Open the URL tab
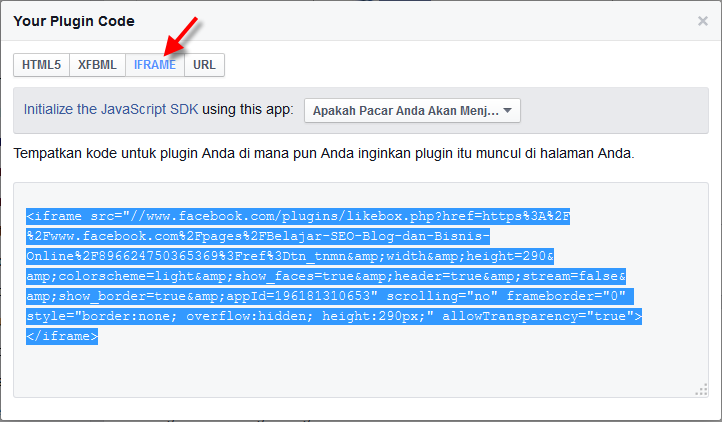Image resolution: width=722 pixels, height=422 pixels. click(204, 65)
